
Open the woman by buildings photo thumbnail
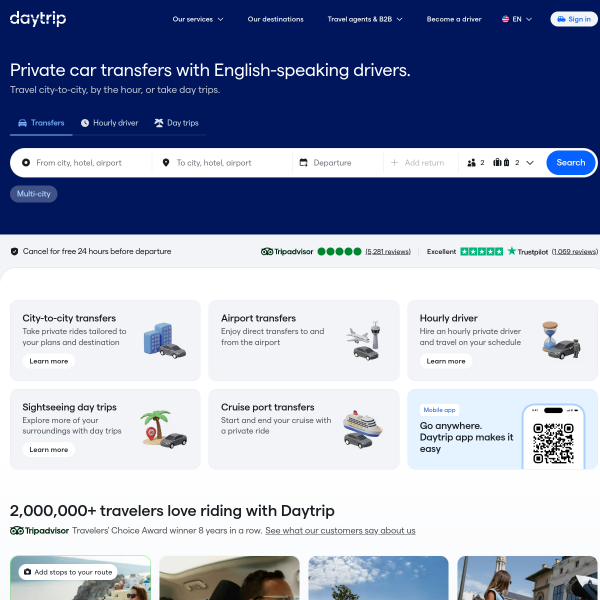coord(527,578)
